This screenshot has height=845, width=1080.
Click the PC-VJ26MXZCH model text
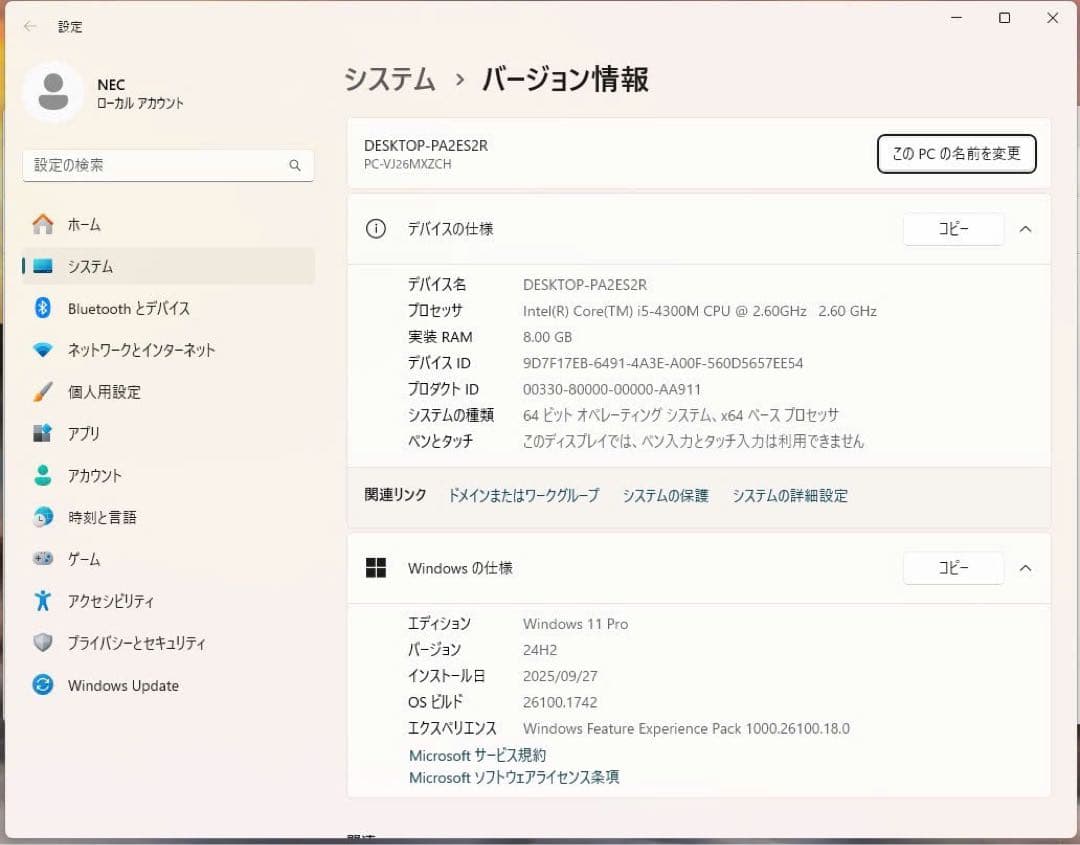click(x=408, y=164)
